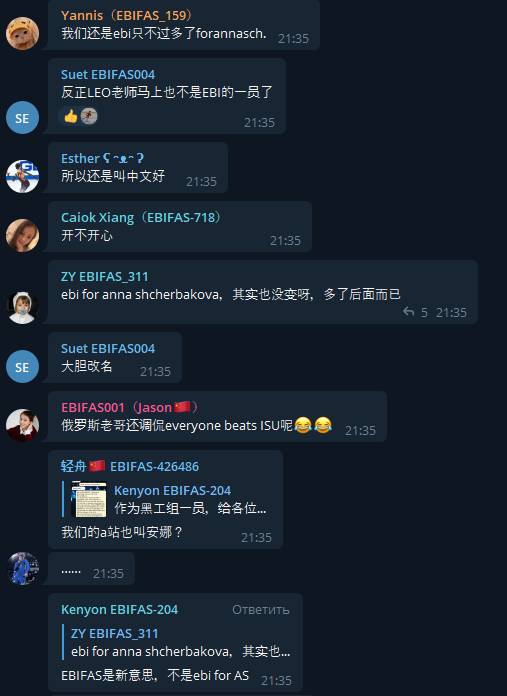Click sender name EBIFAS001（Jason）

coord(131,407)
